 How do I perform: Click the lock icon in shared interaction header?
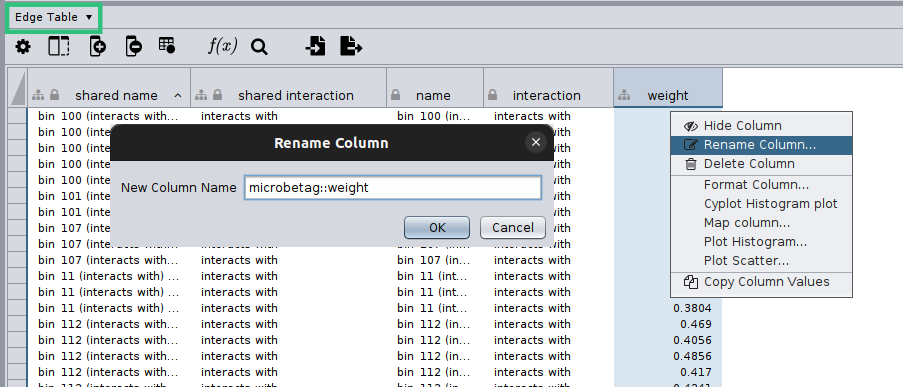coord(217,94)
